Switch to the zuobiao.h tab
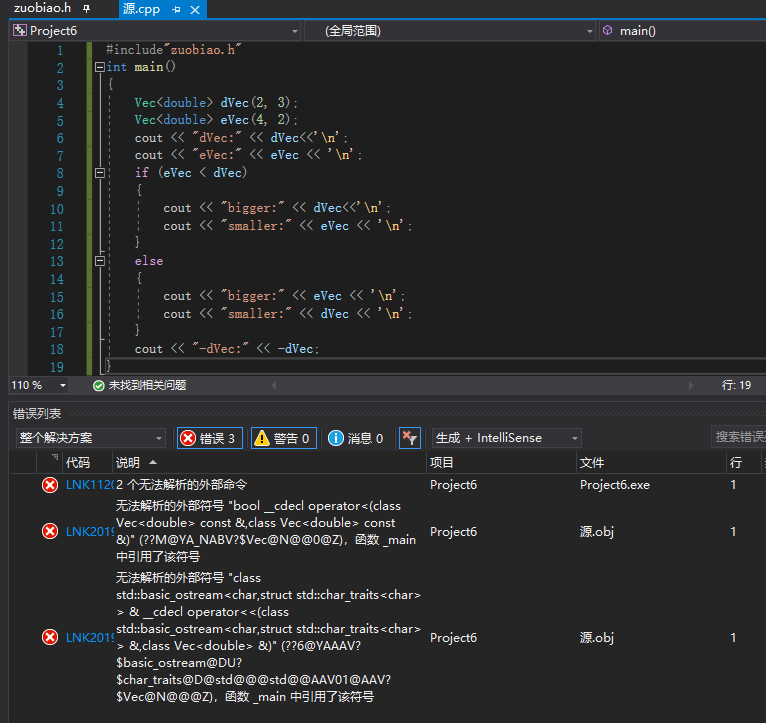 [x=41, y=9]
